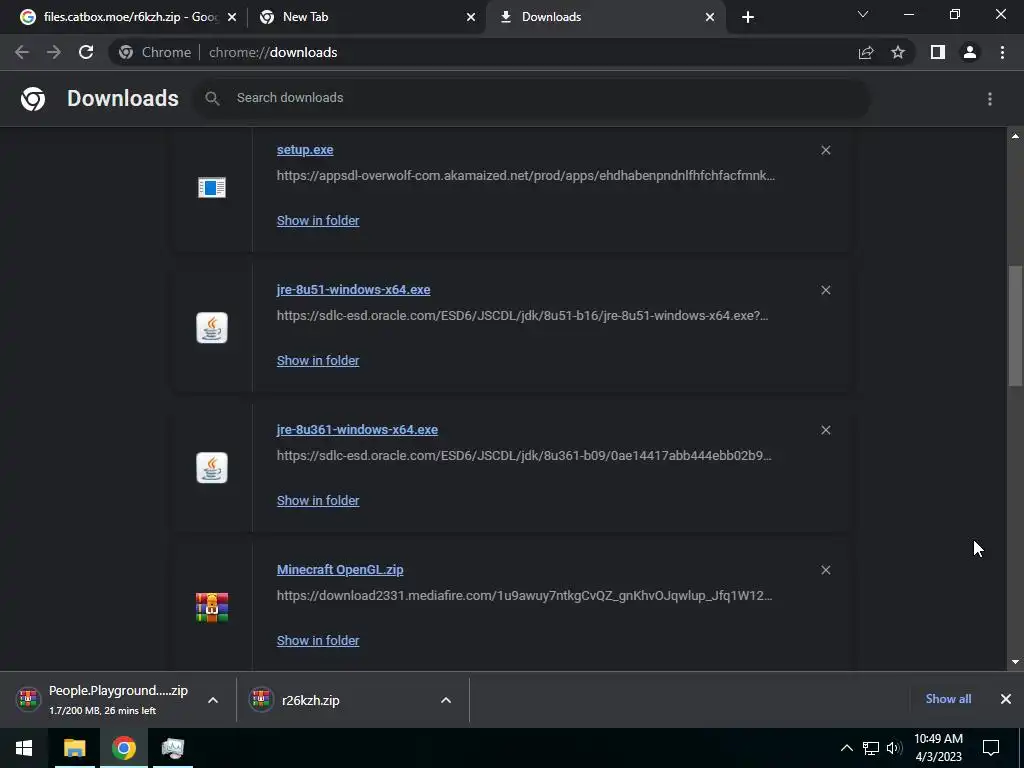Click the third taskbar app icon
1024x768 pixels.
(172, 748)
